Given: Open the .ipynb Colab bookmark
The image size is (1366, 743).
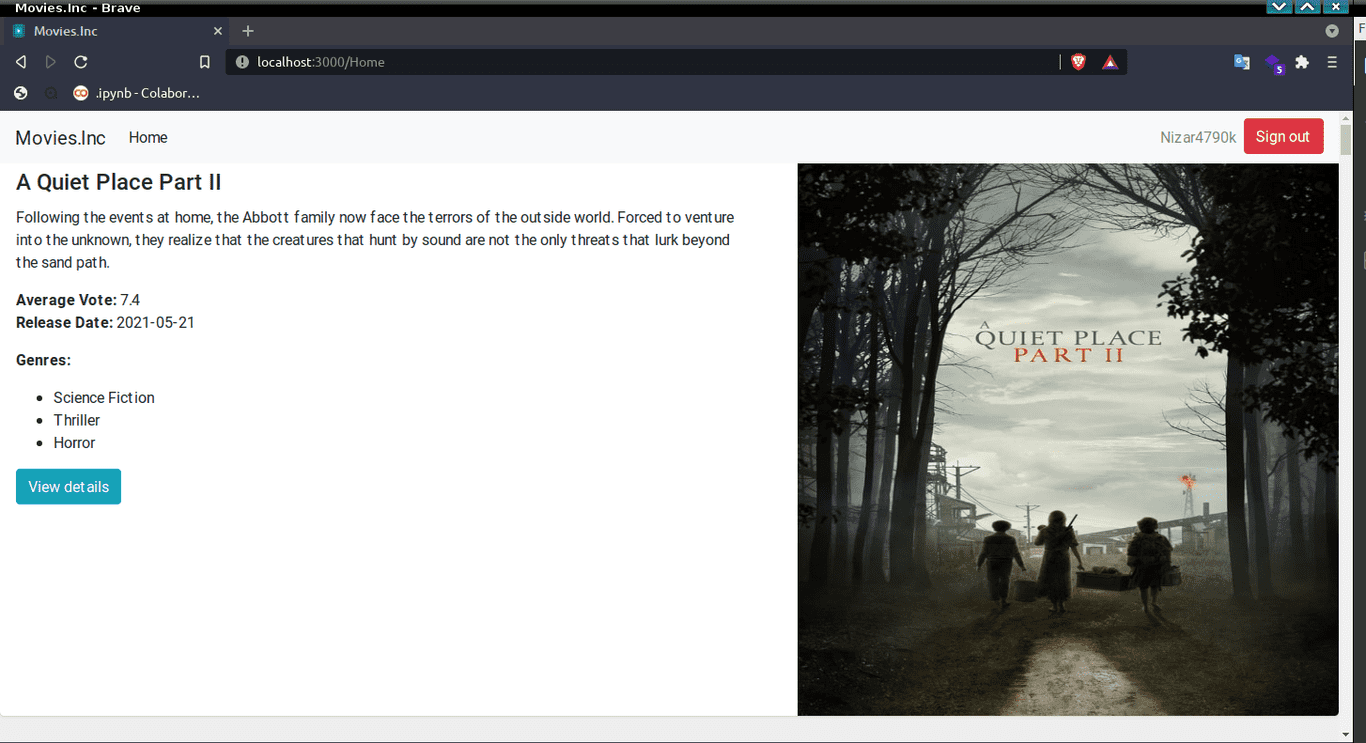Looking at the screenshot, I should coord(137,93).
